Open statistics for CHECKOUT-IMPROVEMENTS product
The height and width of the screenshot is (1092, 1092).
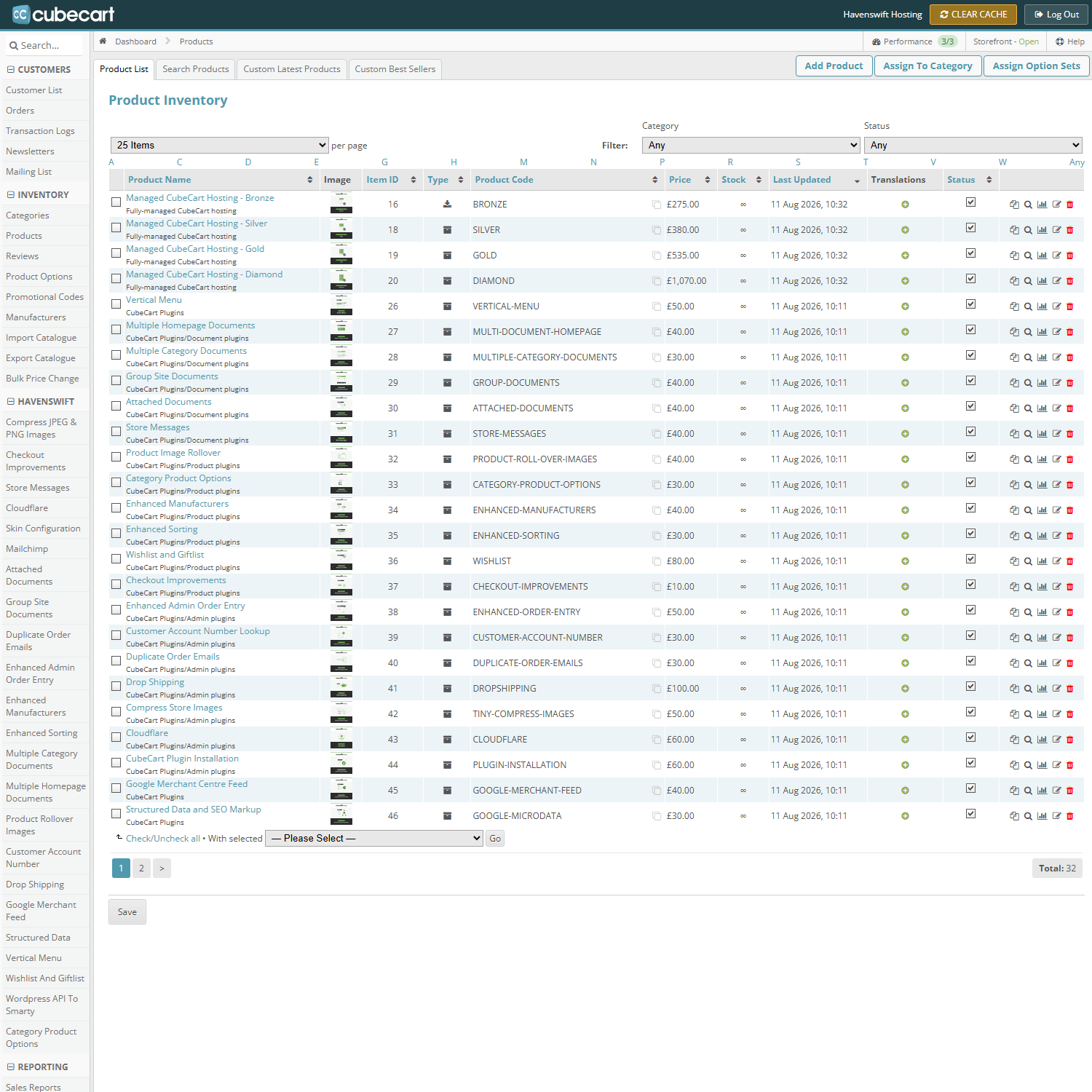point(1042,587)
